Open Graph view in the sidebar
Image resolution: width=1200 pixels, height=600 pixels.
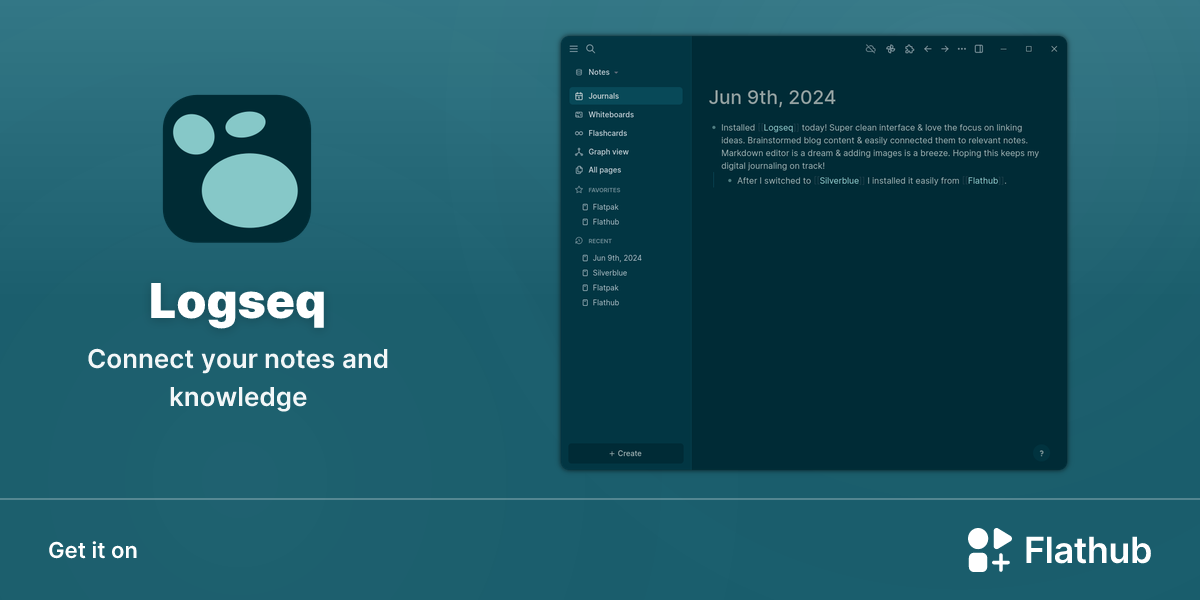pyautogui.click(x=626, y=152)
